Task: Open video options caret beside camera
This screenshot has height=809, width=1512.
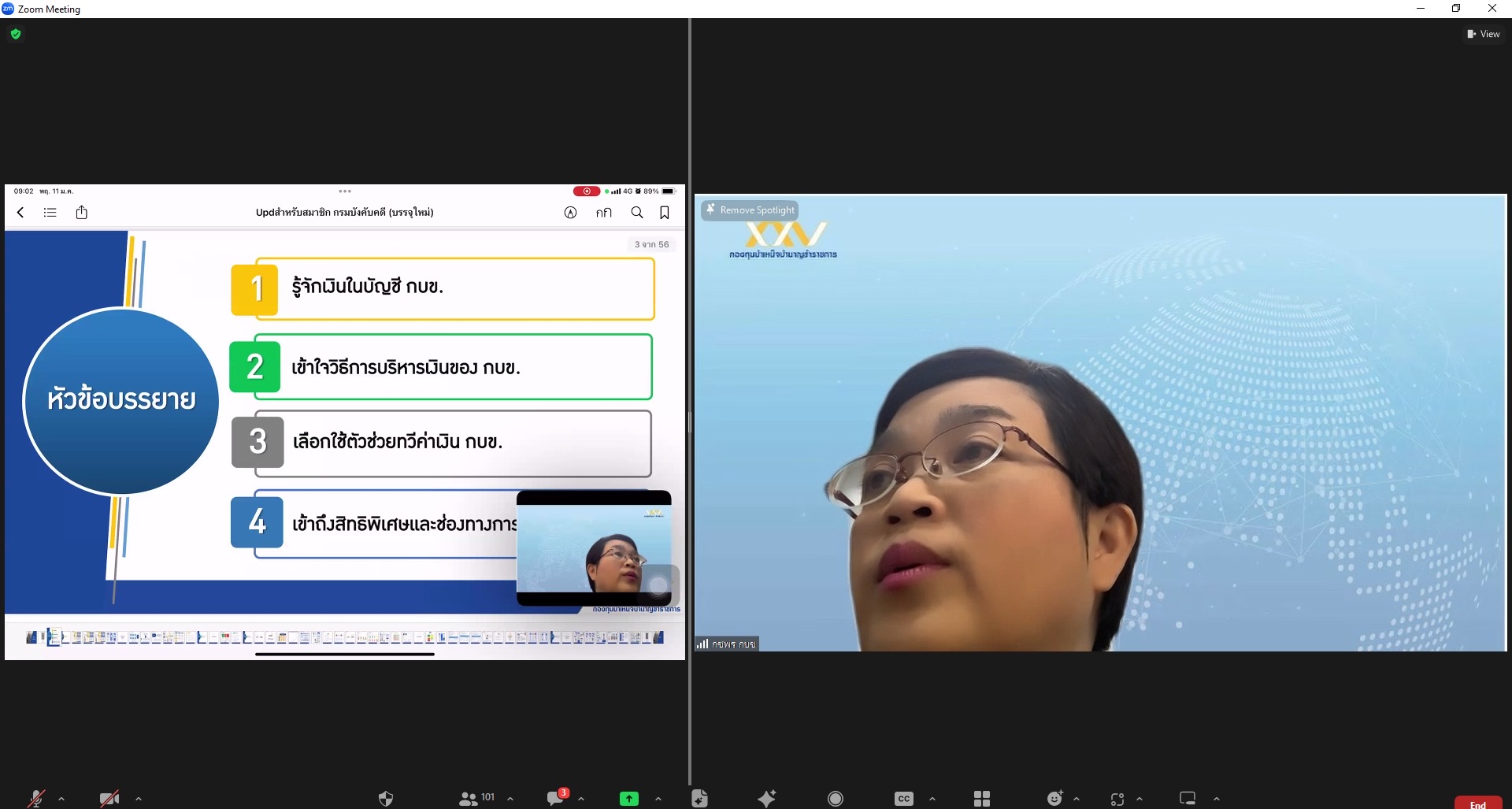Action: point(139,799)
